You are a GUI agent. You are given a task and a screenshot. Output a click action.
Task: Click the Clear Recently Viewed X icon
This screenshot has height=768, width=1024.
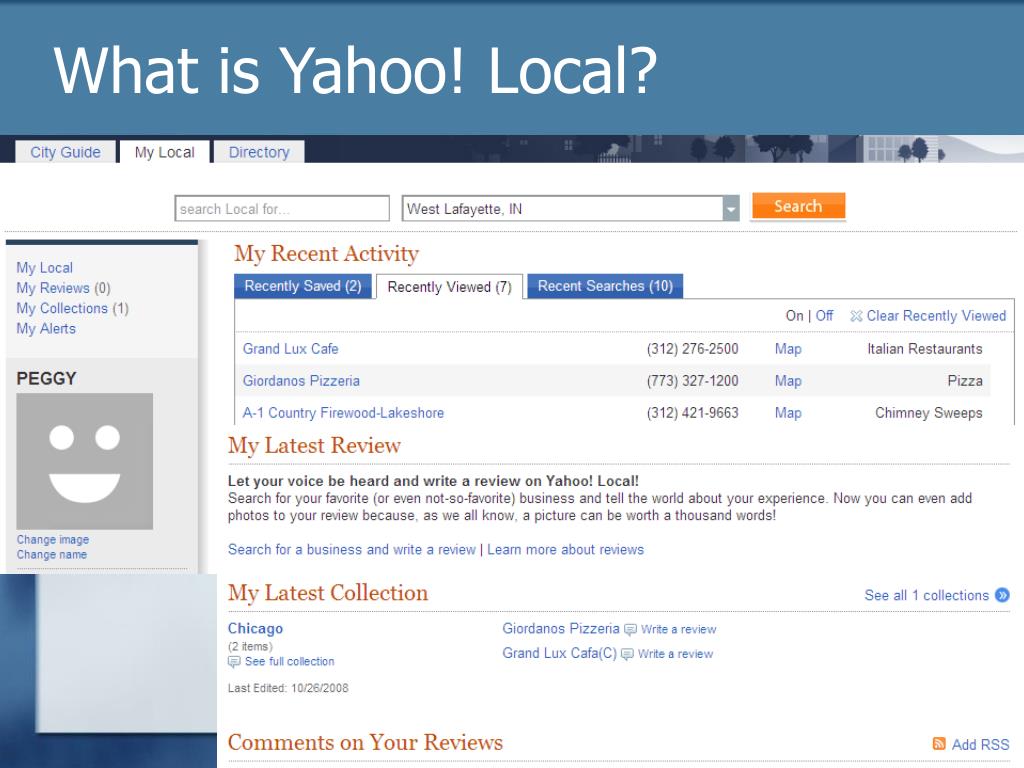pyautogui.click(x=856, y=316)
